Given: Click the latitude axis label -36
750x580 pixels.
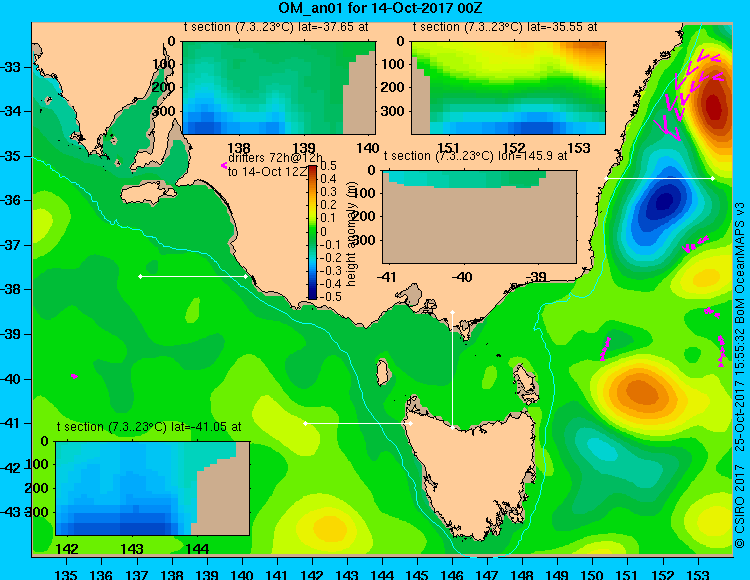Looking at the screenshot, I should click(11, 200).
